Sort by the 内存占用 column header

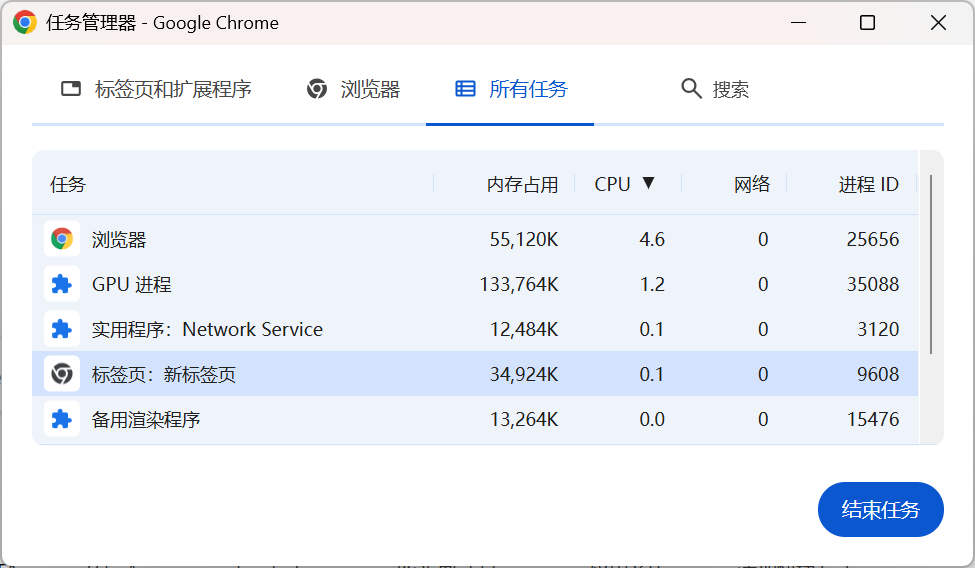click(522, 184)
